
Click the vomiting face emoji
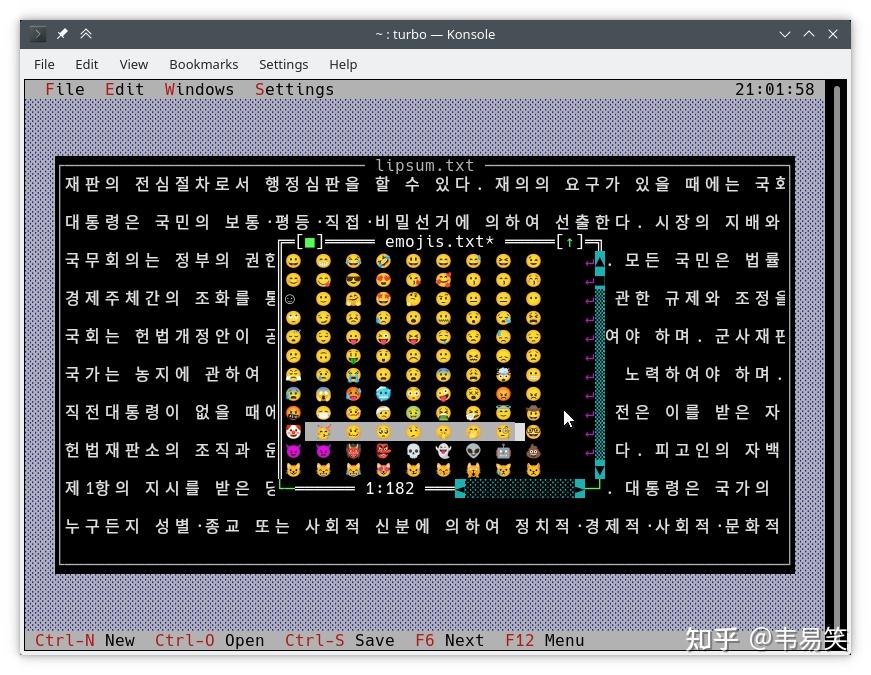click(443, 413)
